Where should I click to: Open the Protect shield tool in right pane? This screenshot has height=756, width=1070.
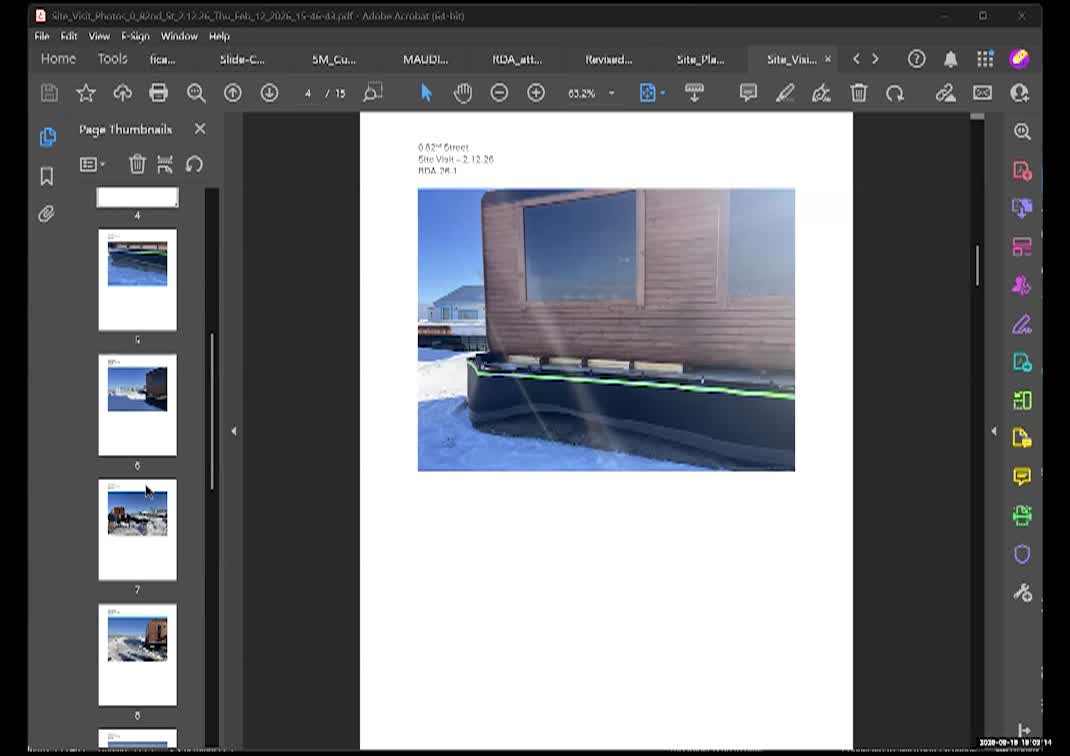(x=1022, y=554)
